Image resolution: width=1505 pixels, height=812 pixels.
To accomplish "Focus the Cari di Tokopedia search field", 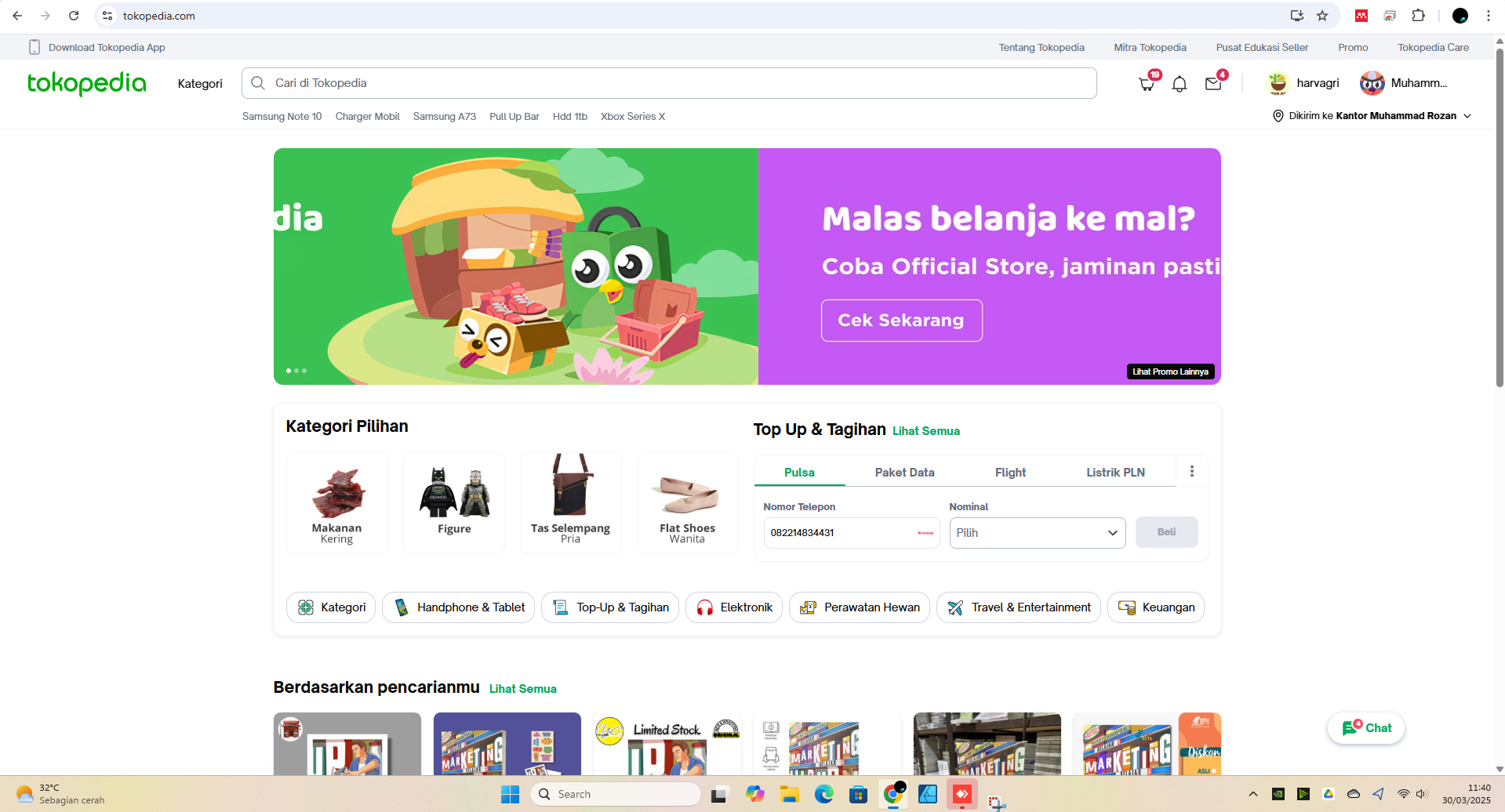I will [x=669, y=83].
